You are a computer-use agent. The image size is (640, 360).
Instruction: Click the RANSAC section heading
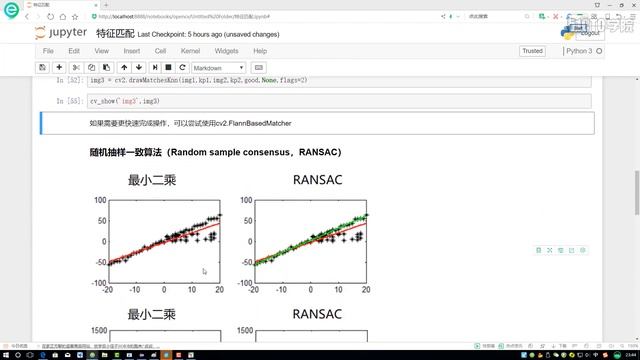(x=216, y=152)
